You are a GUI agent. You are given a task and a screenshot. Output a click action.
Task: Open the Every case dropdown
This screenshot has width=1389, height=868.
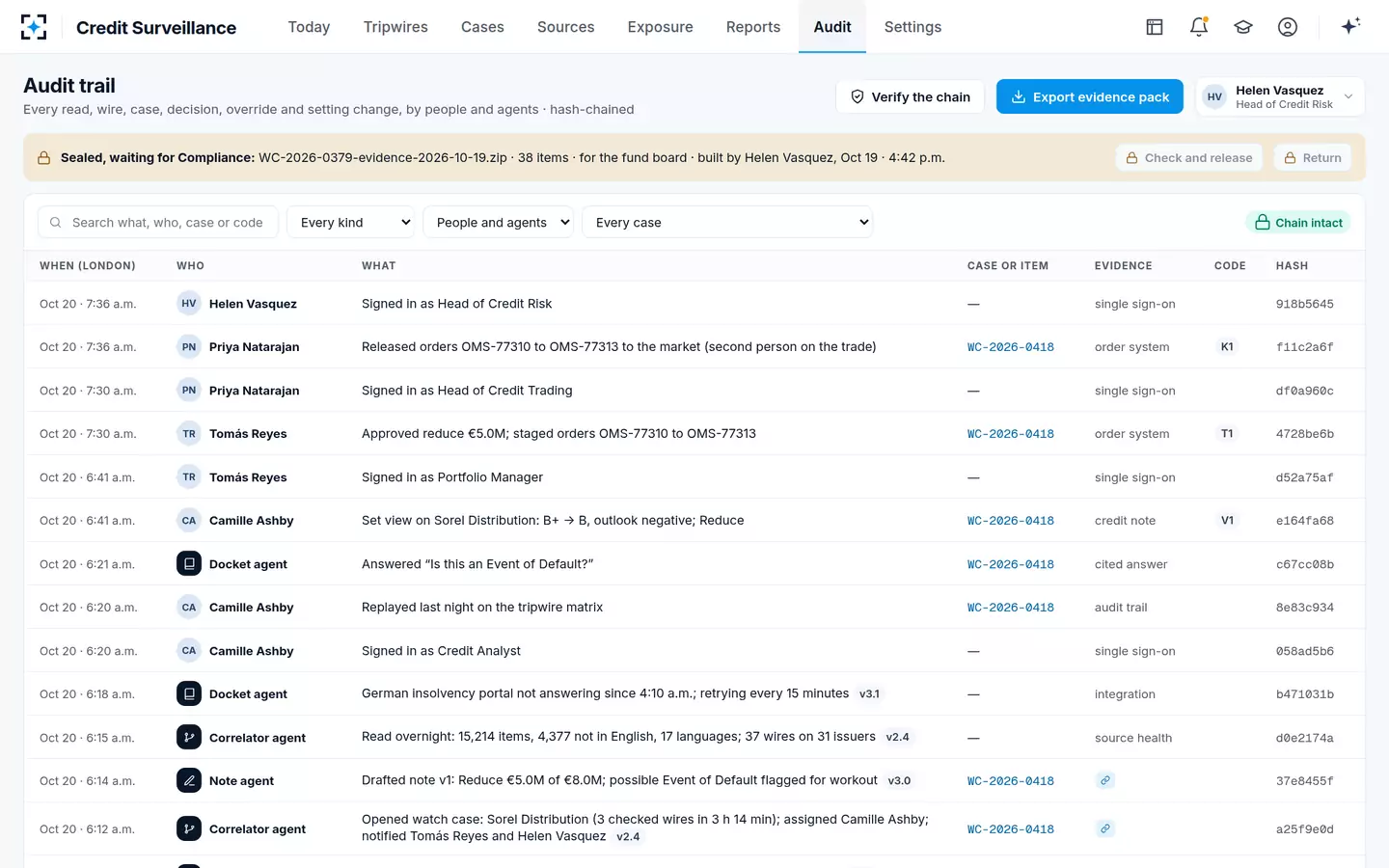(727, 222)
